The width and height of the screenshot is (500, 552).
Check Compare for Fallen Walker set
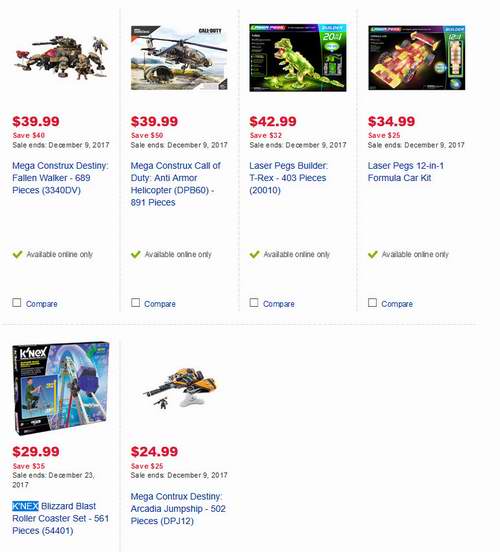coord(17,303)
